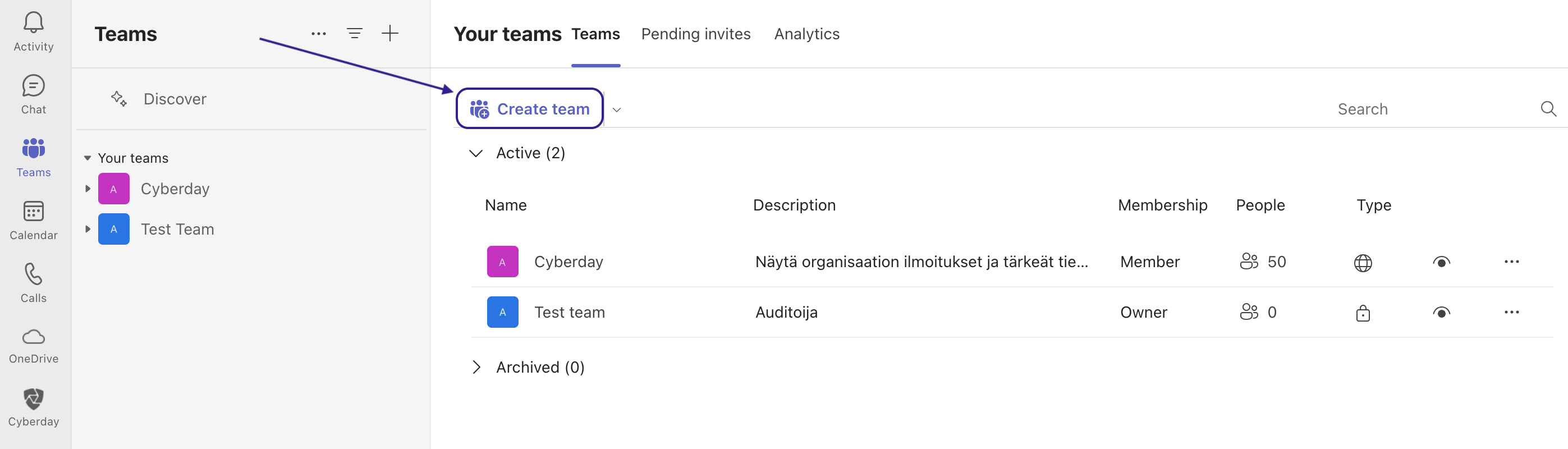Select Test Team in left team list
The width and height of the screenshot is (1568, 449).
pos(177,230)
